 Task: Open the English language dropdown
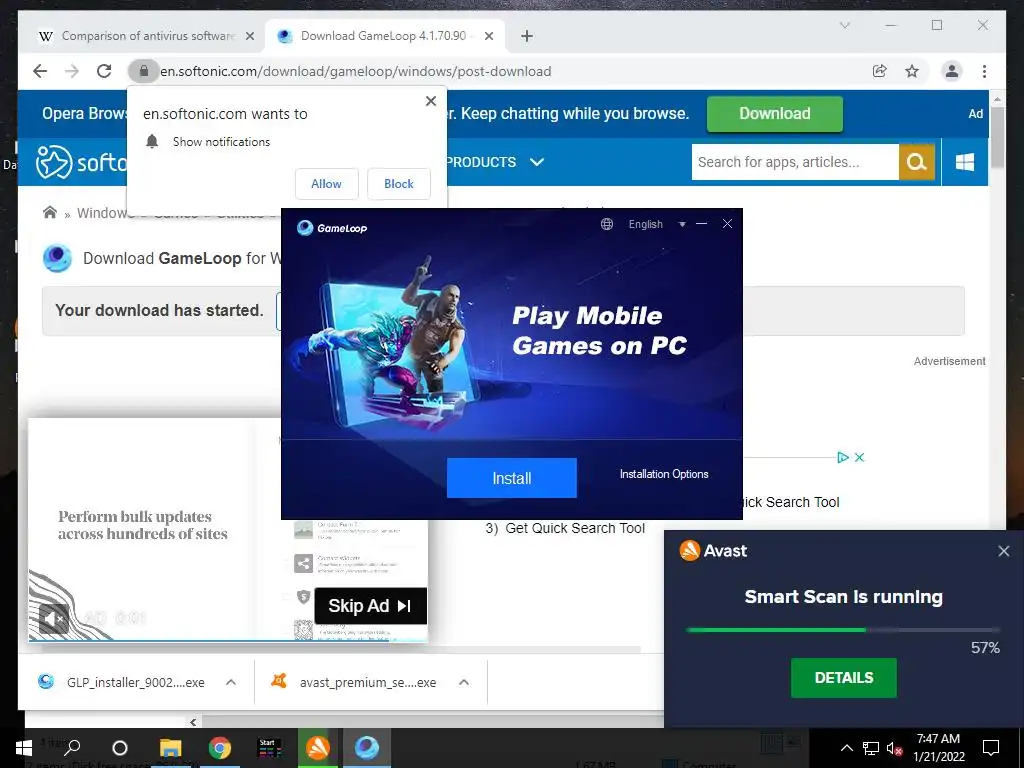656,224
